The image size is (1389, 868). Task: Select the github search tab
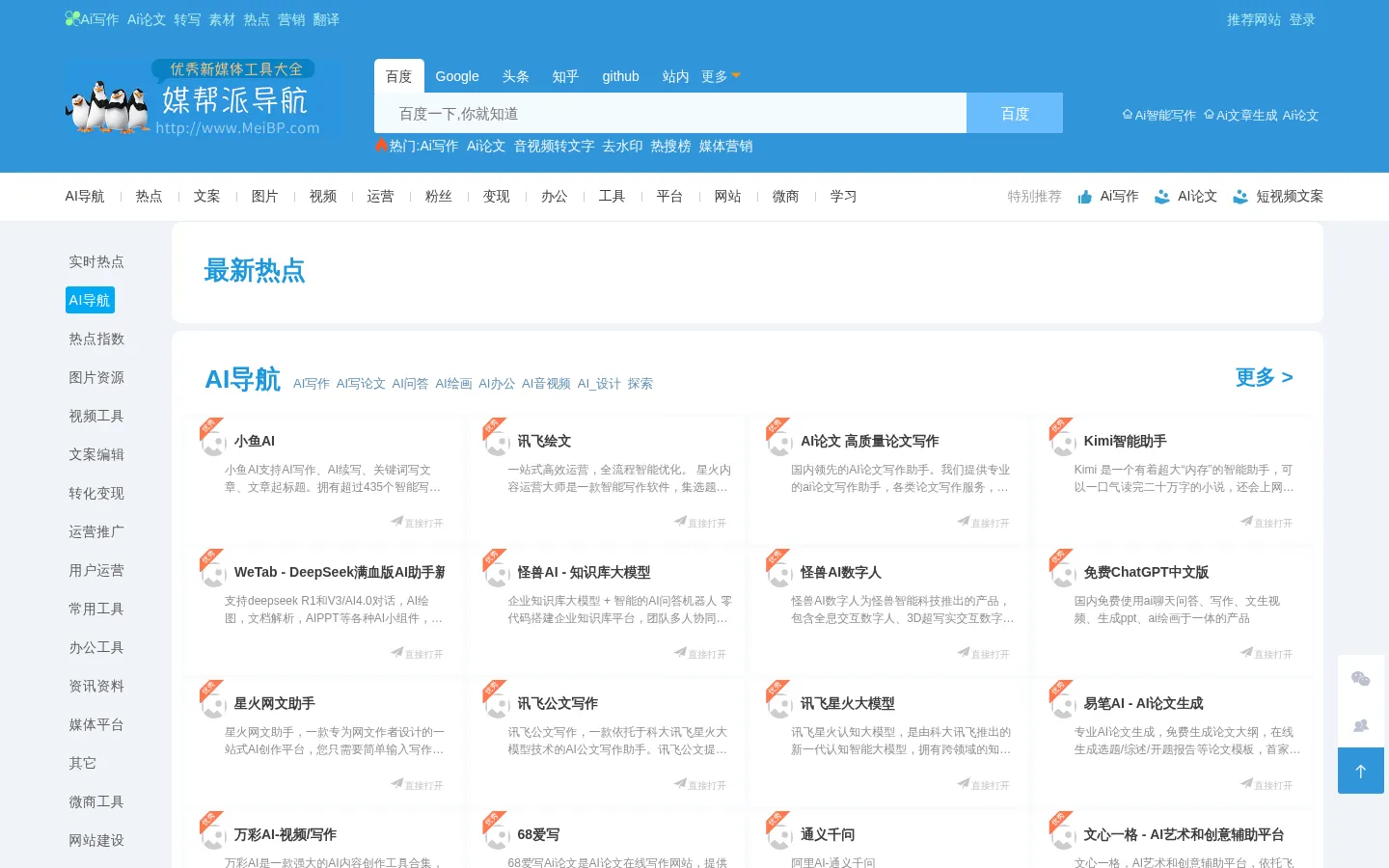coord(620,76)
